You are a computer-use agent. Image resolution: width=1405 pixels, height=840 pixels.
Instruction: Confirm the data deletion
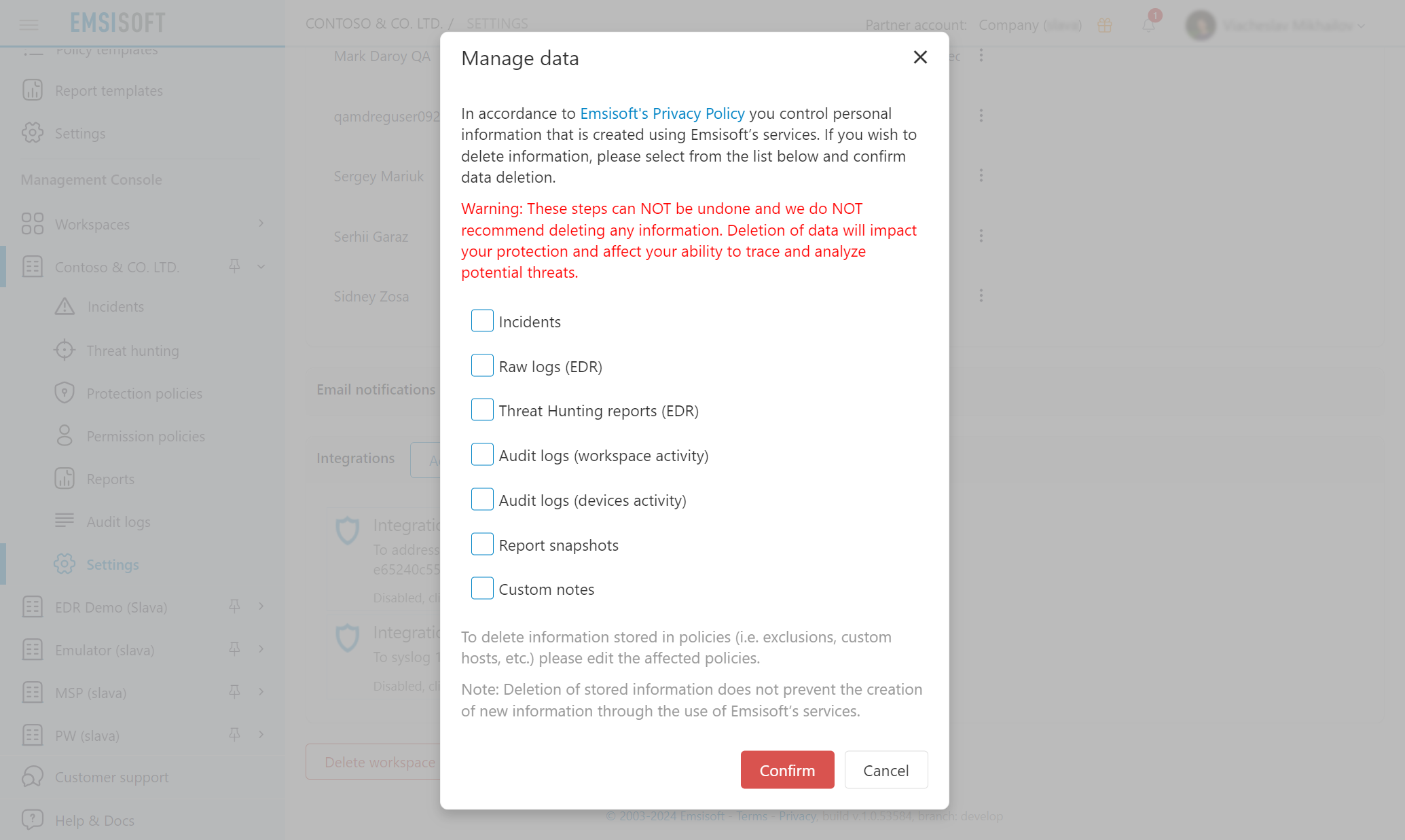point(787,770)
